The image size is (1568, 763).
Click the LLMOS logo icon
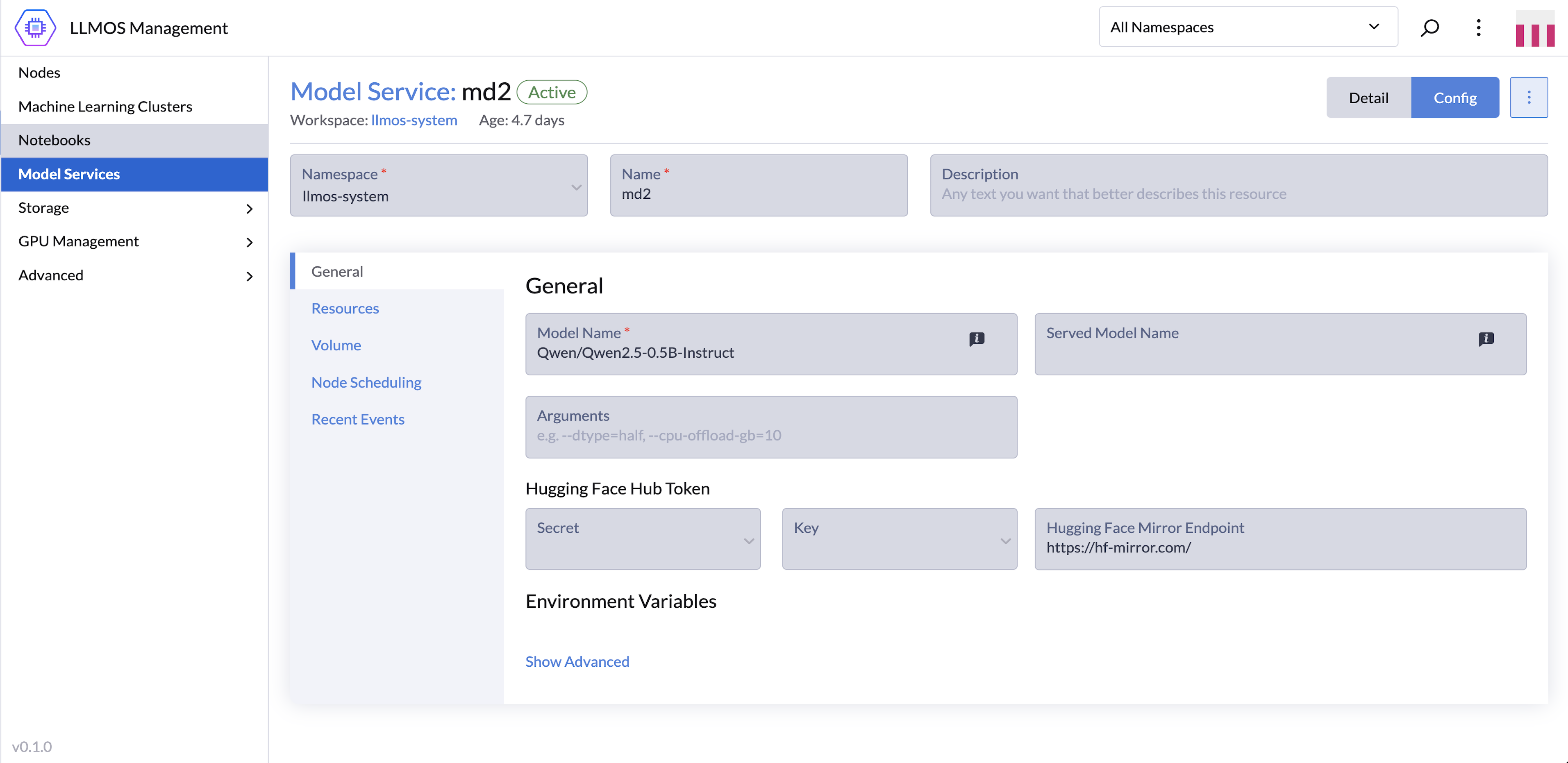coord(35,27)
